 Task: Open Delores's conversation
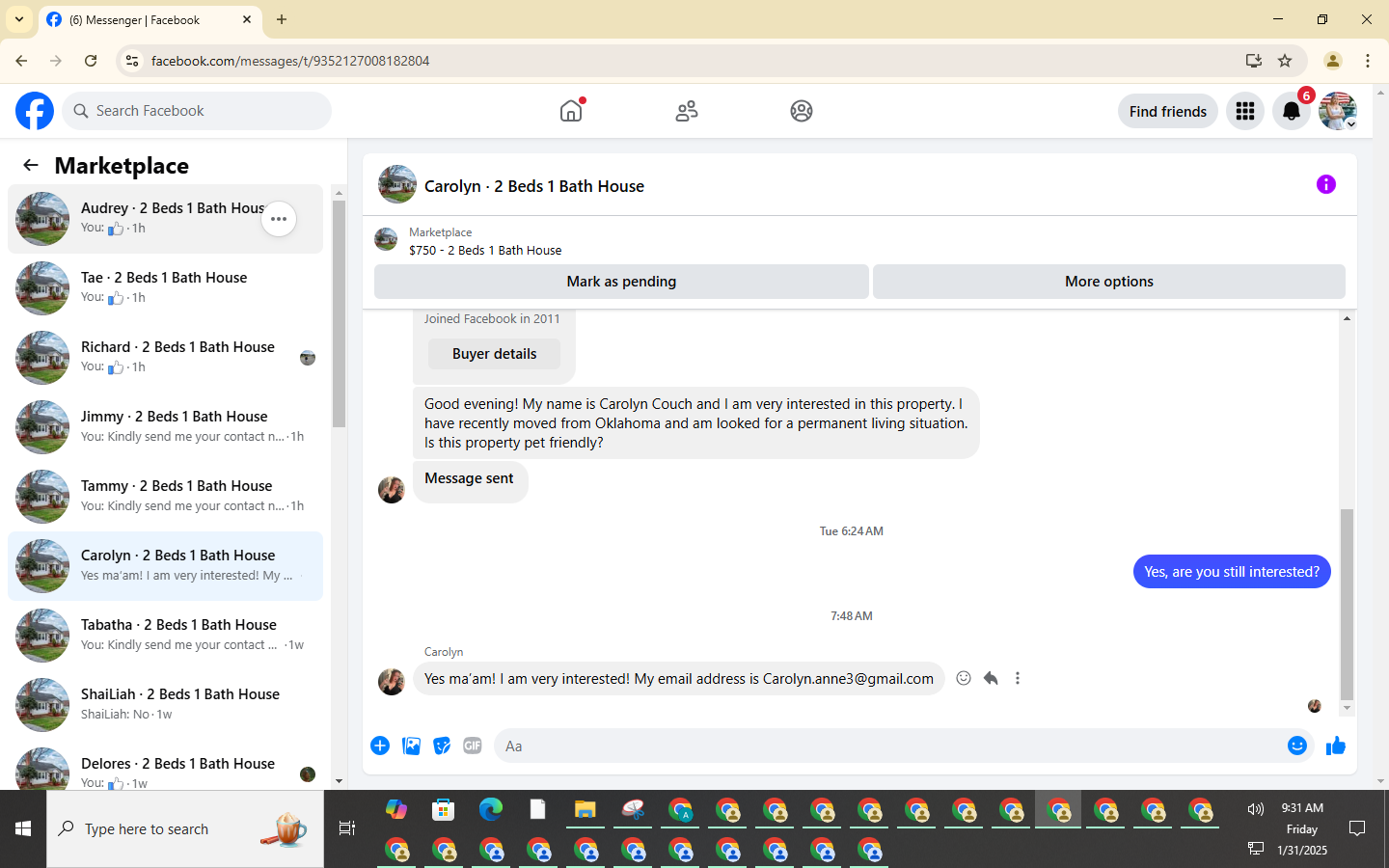coord(165,767)
